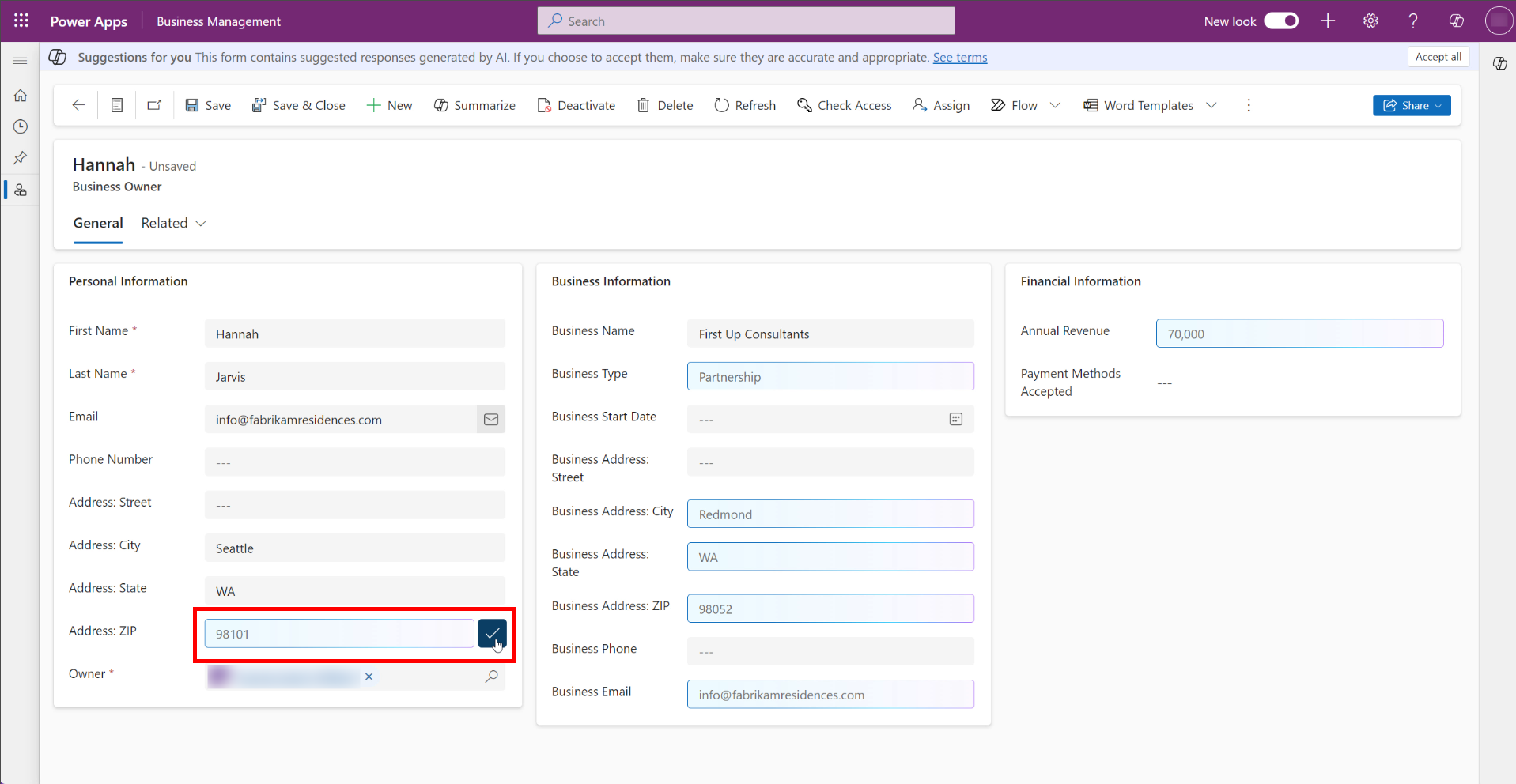Click the Address: City field
1516x784 pixels.
(354, 548)
